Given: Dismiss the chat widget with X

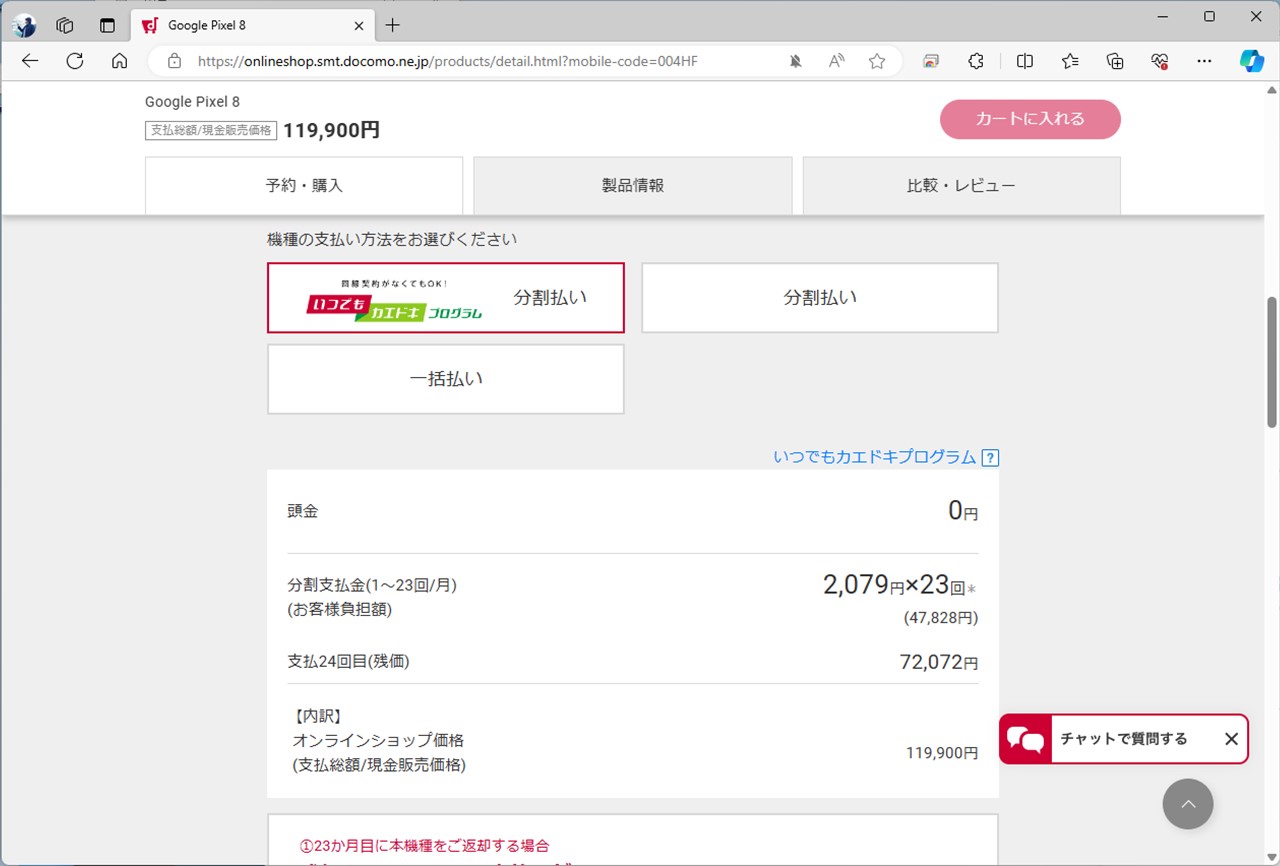Looking at the screenshot, I should click(x=1231, y=739).
